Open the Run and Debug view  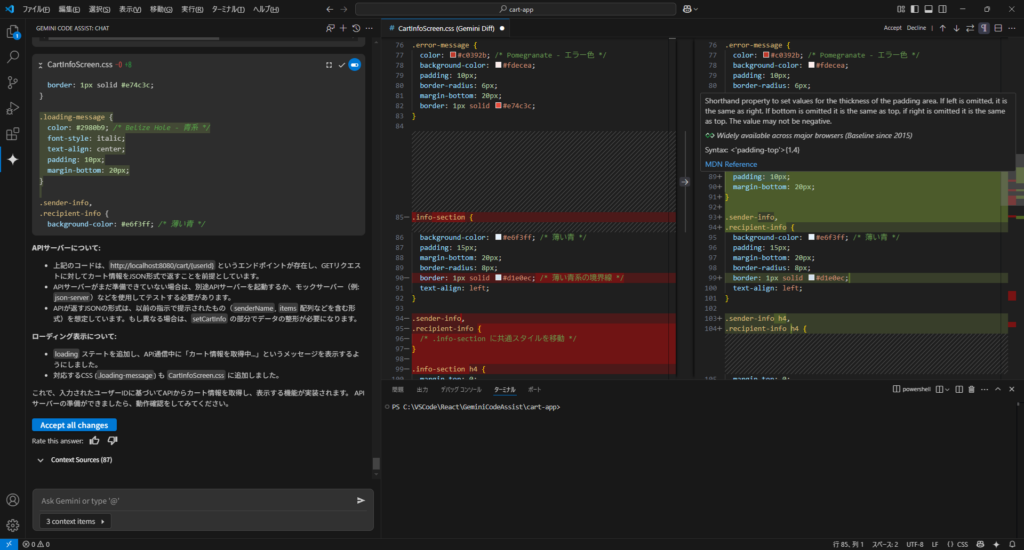(12, 108)
